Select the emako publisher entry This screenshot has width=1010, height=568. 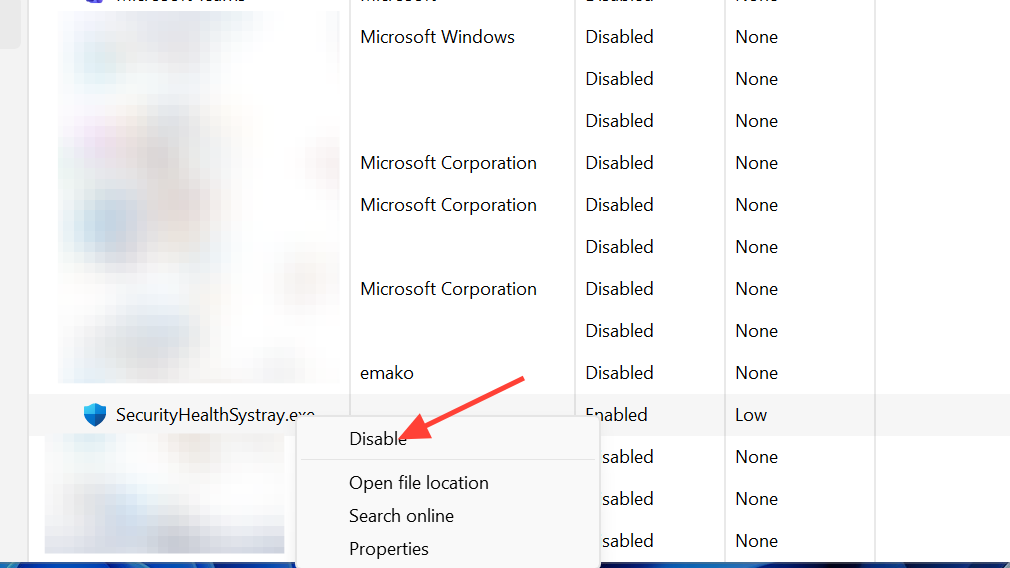coord(387,373)
